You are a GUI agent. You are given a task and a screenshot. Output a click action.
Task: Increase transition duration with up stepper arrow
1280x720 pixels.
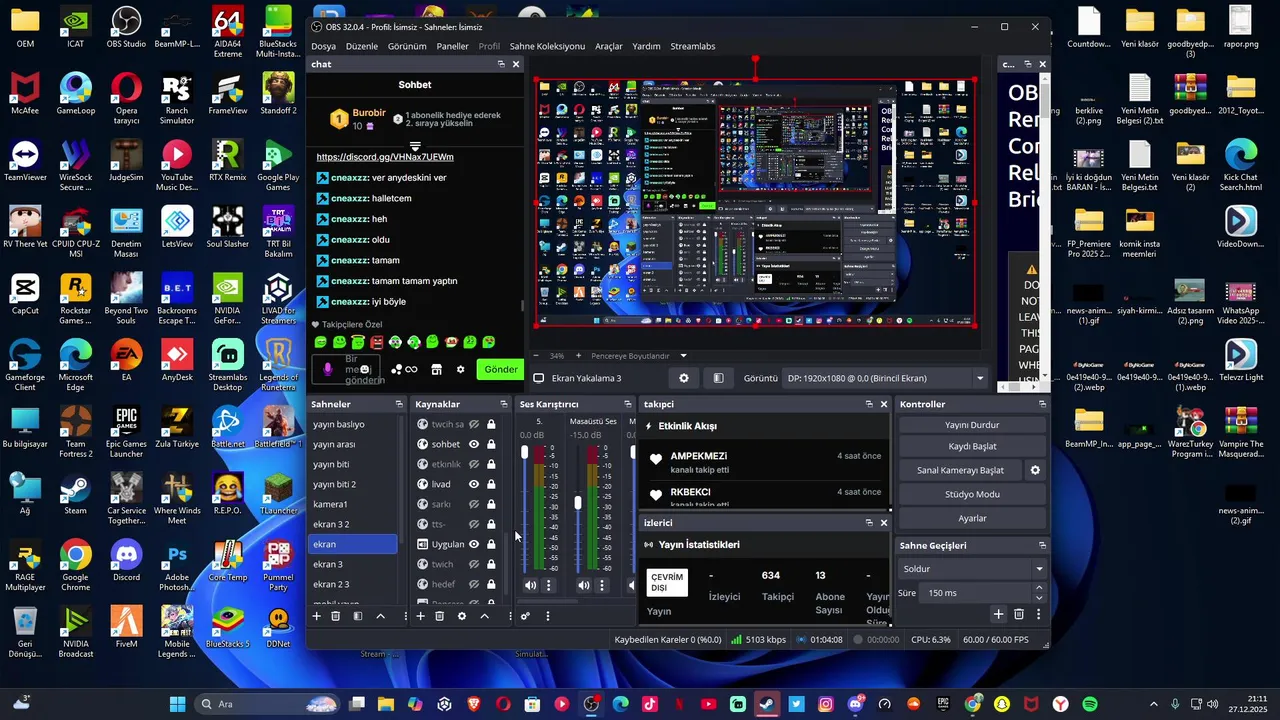[x=1039, y=588]
